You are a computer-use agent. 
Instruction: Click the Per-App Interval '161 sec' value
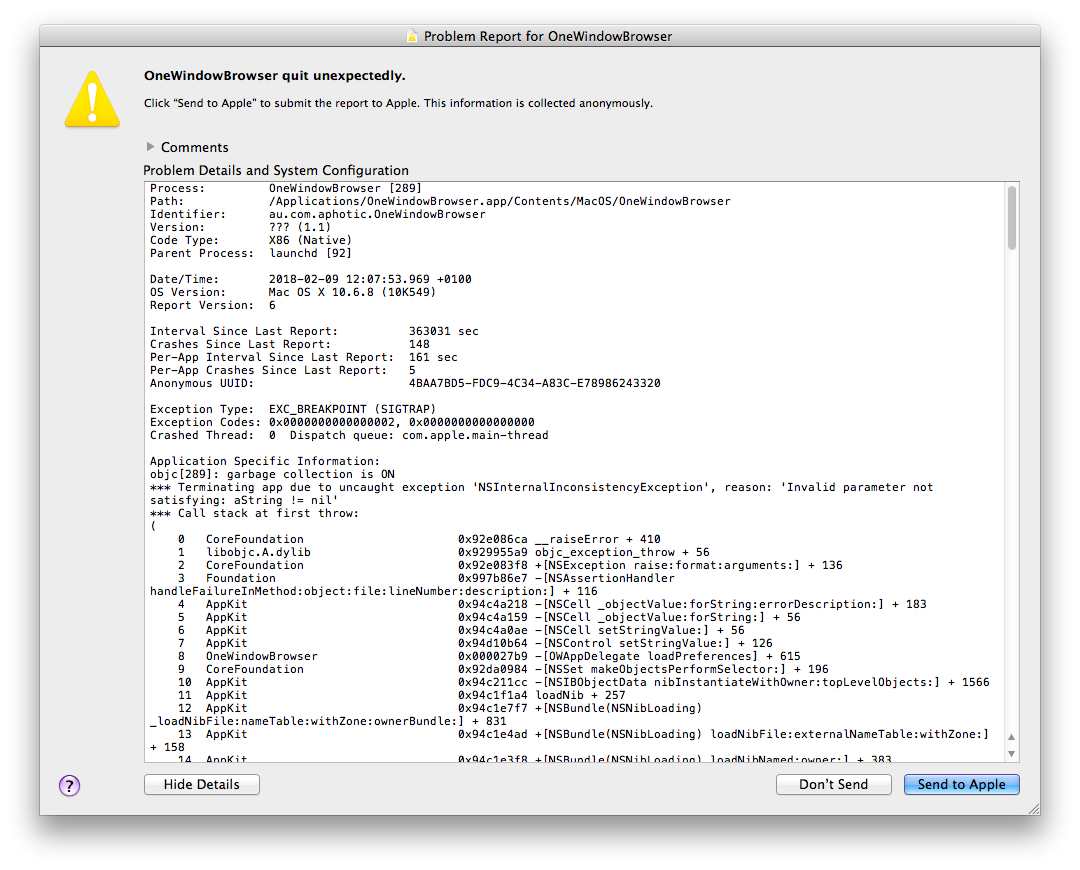click(433, 358)
